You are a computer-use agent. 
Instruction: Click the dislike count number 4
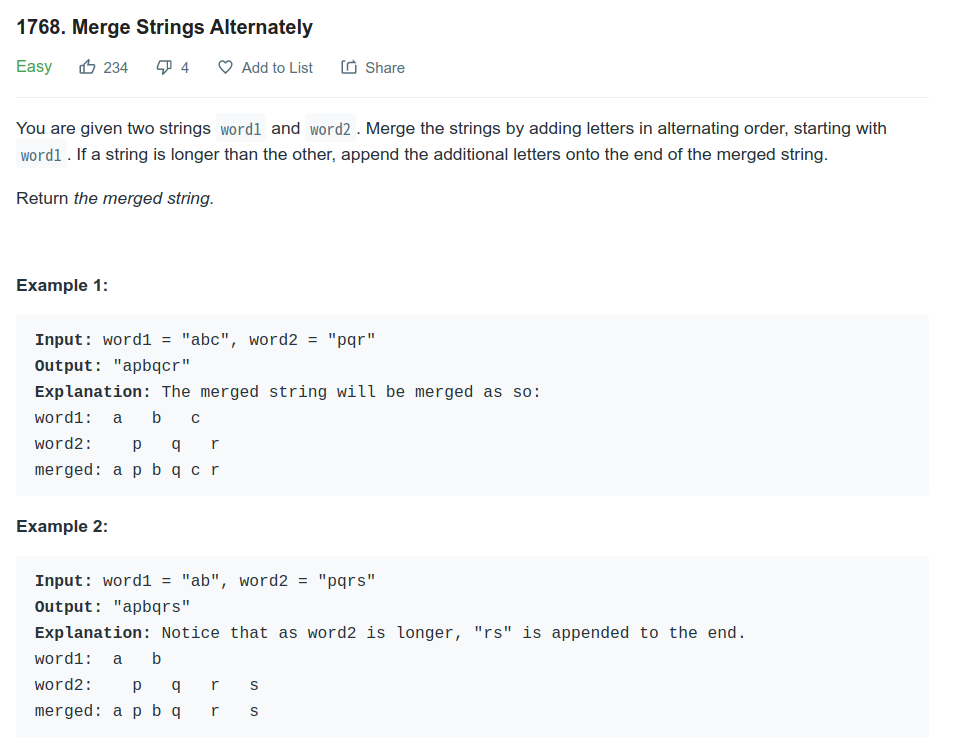coord(185,67)
